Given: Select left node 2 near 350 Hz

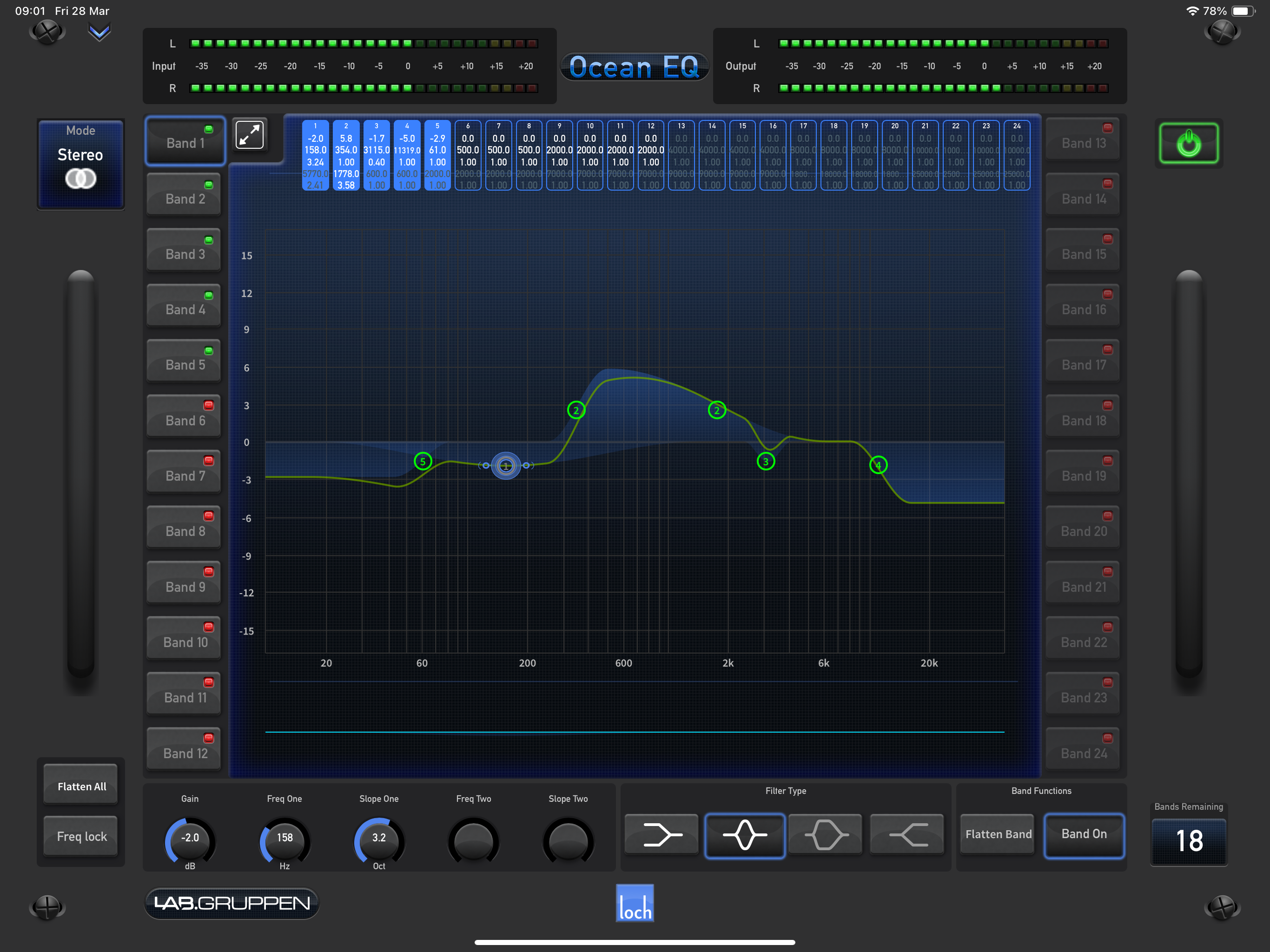Looking at the screenshot, I should point(576,410).
